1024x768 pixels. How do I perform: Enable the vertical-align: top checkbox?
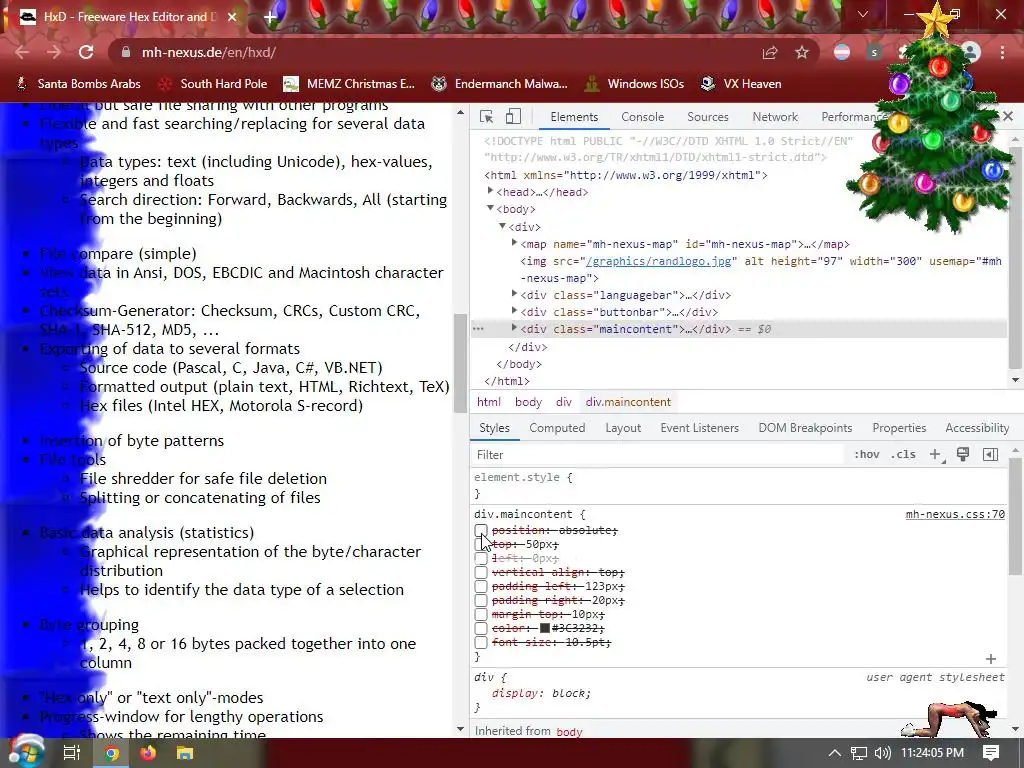pyautogui.click(x=481, y=573)
